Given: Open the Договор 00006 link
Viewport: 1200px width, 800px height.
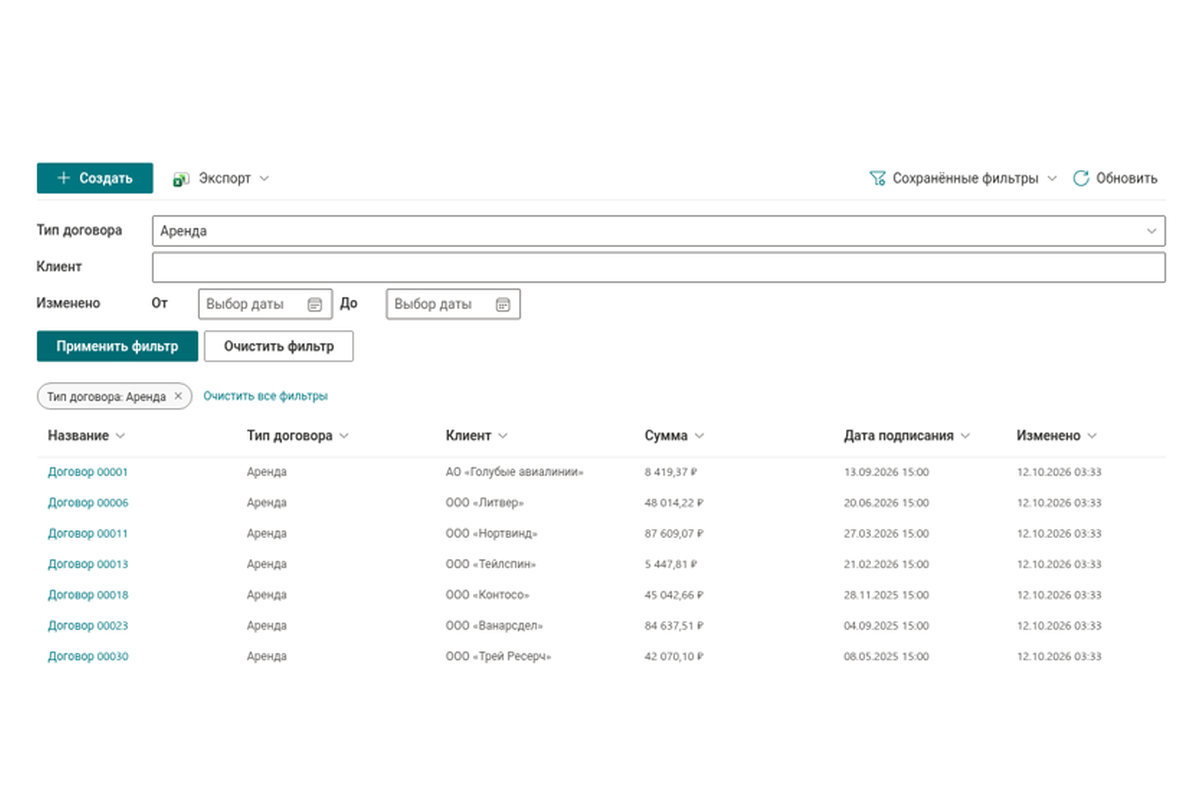Looking at the screenshot, I should tap(88, 503).
